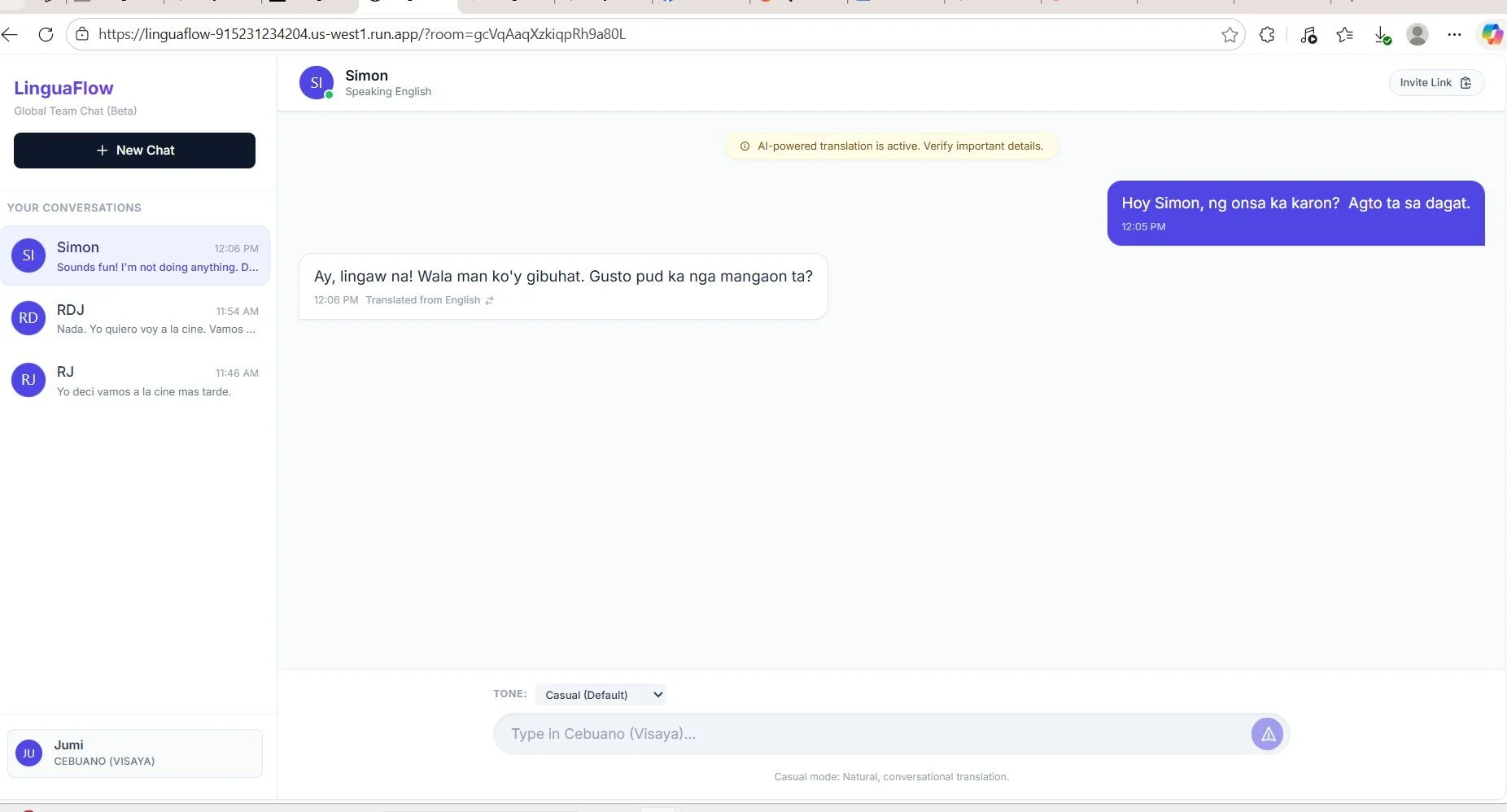Click the 'YOUR CONVERSATIONS' heading

click(74, 208)
